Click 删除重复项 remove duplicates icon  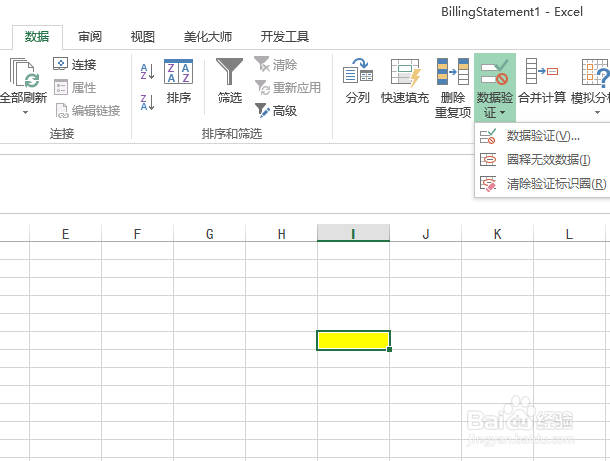[x=453, y=71]
